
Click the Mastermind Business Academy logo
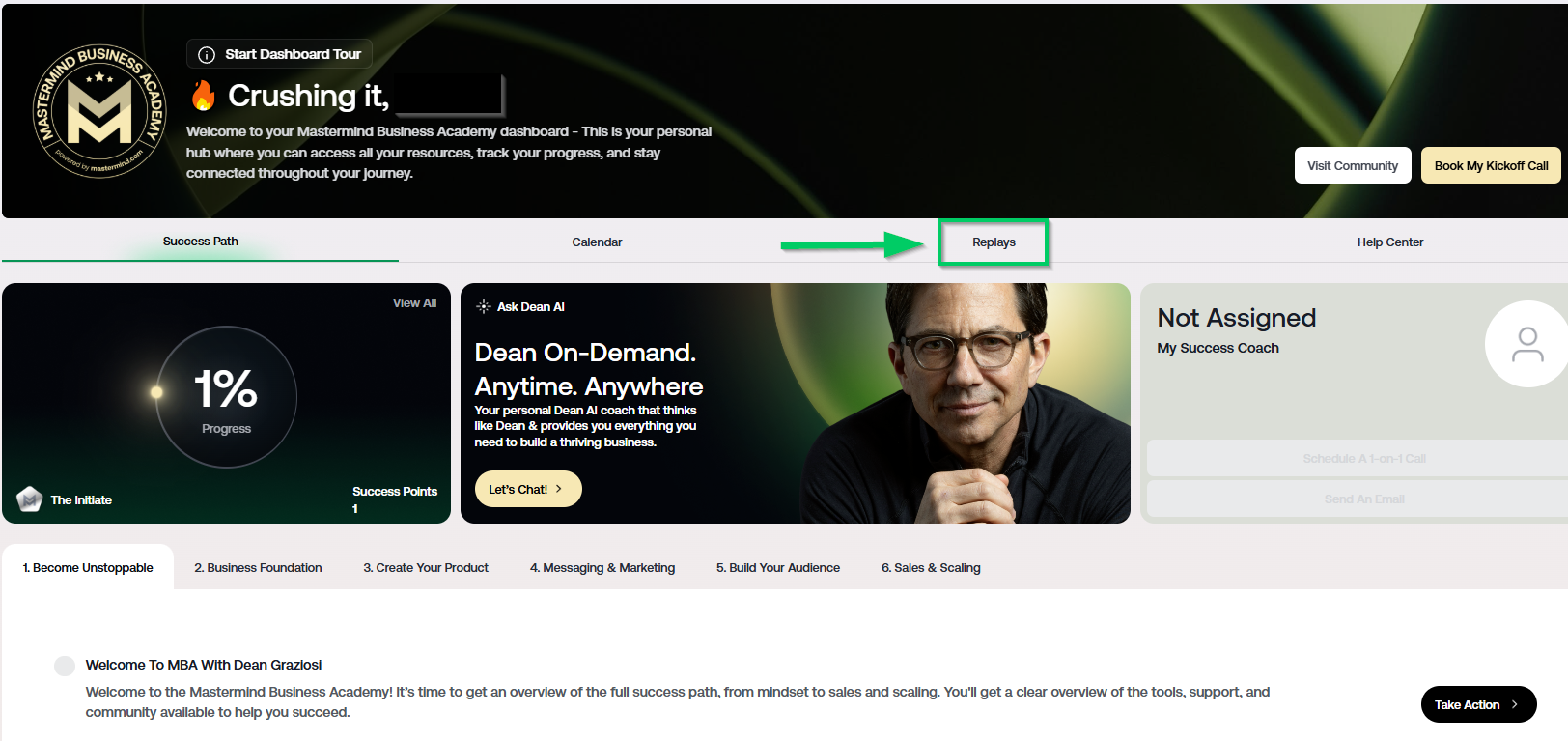click(x=99, y=112)
